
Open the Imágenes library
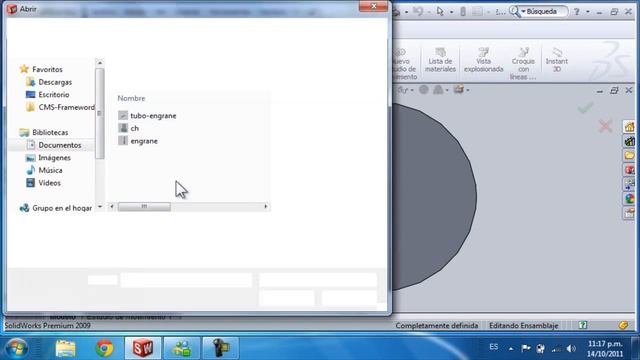[48, 158]
